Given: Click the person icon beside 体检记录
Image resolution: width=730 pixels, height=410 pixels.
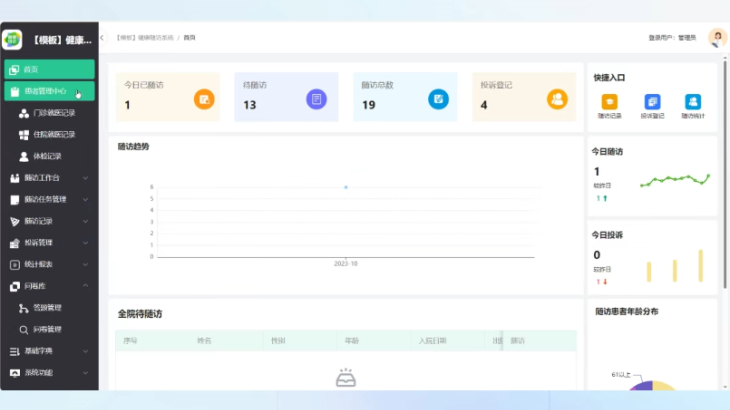Looking at the screenshot, I should (x=24, y=156).
